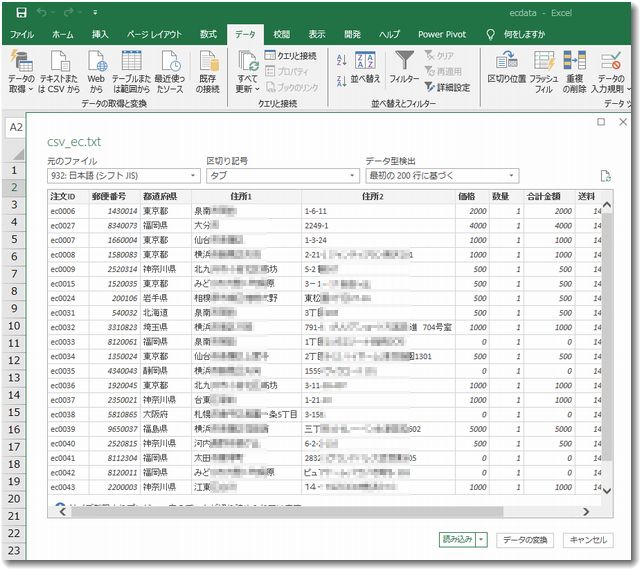
Task: Click the データの変換 button
Action: [x=525, y=540]
